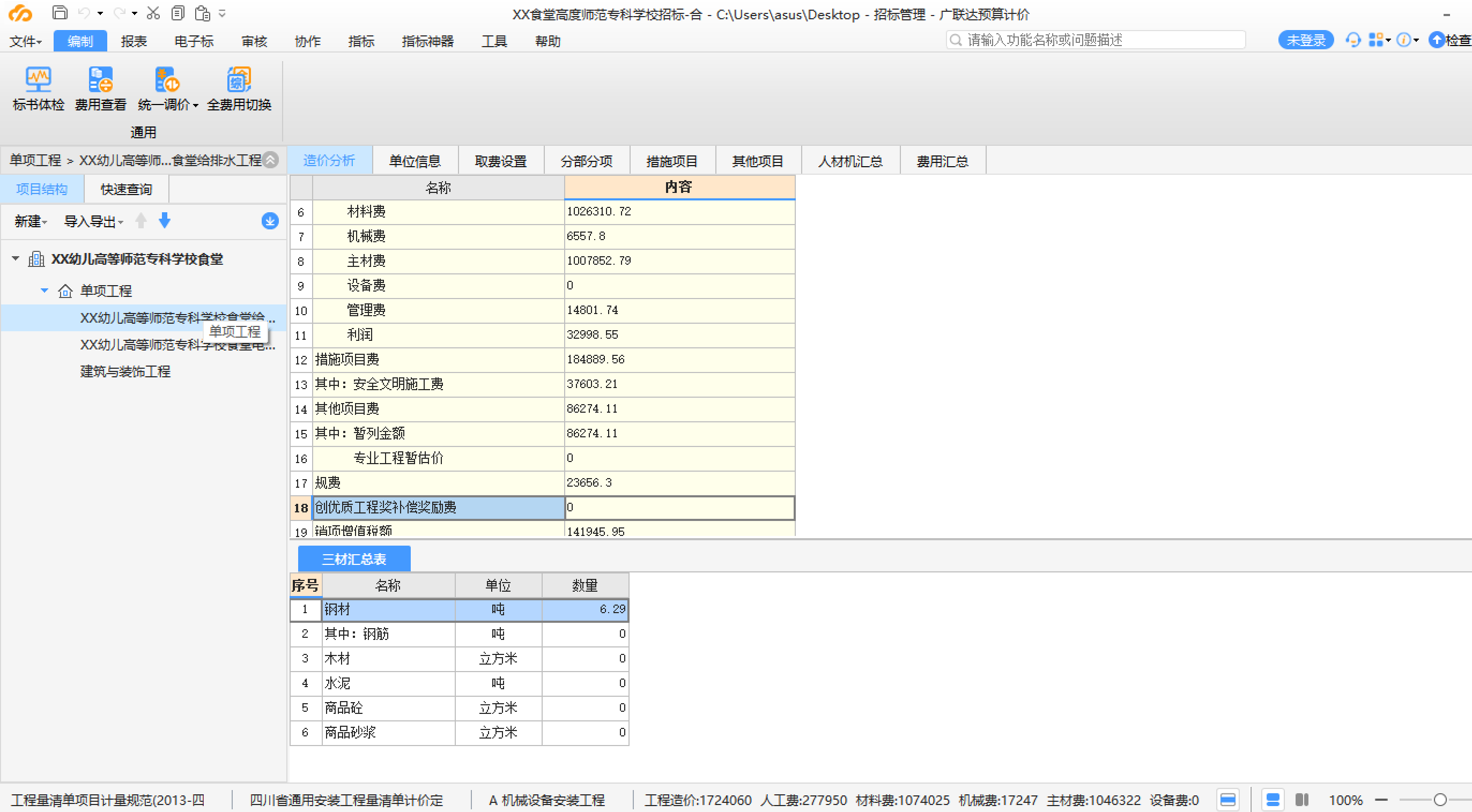This screenshot has width=1472, height=812.
Task: Open the apps grid icon menu
Action: [1379, 40]
